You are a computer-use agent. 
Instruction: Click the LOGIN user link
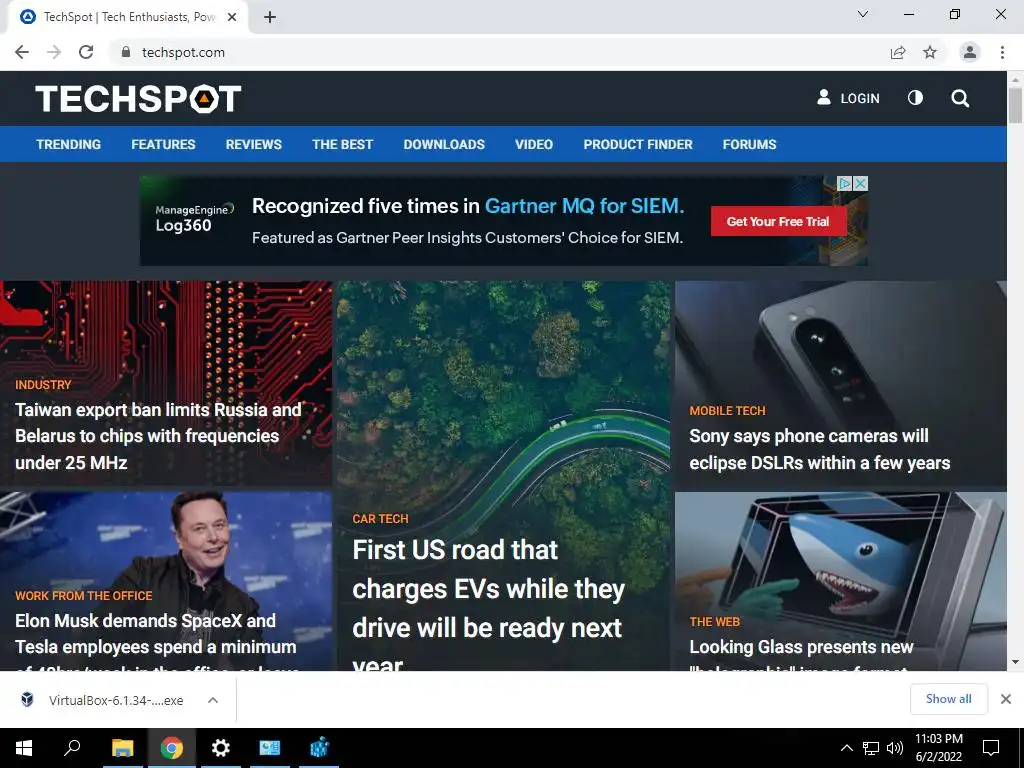[x=848, y=98]
